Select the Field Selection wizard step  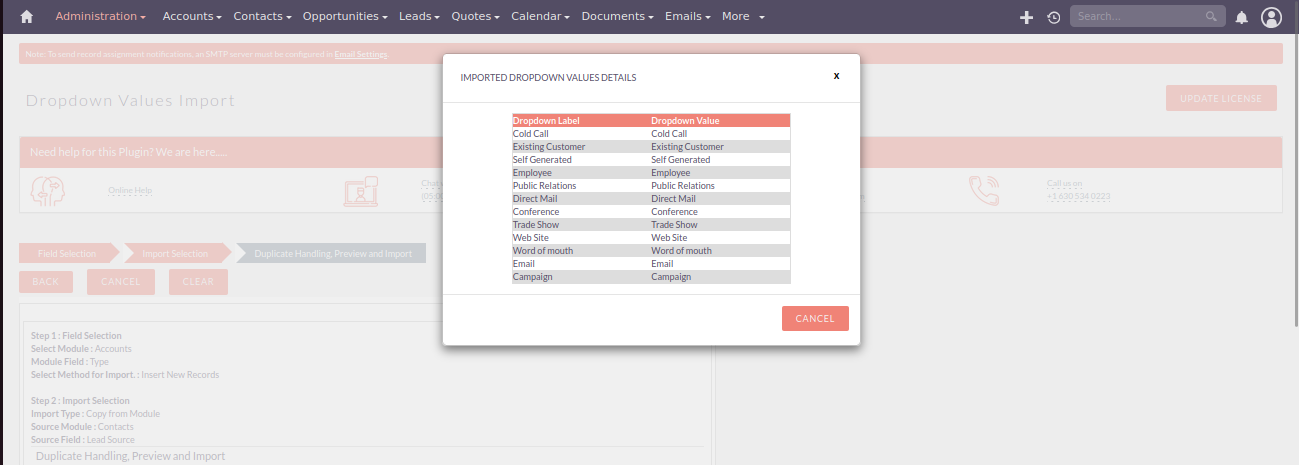click(x=66, y=254)
